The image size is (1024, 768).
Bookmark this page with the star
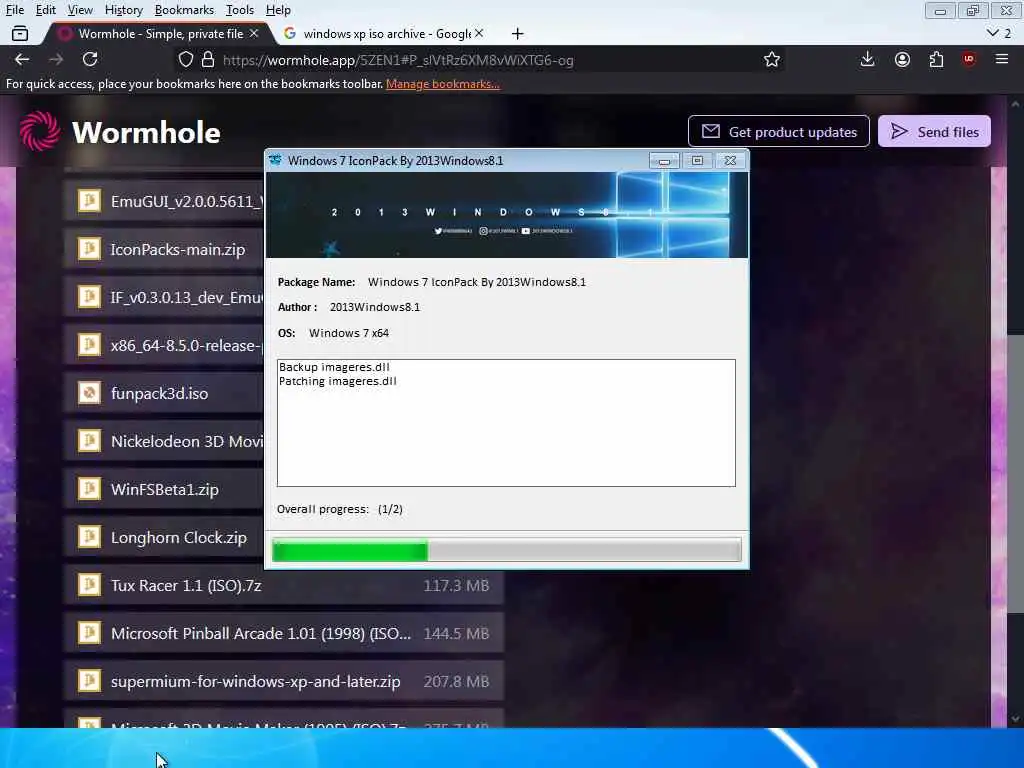(772, 59)
